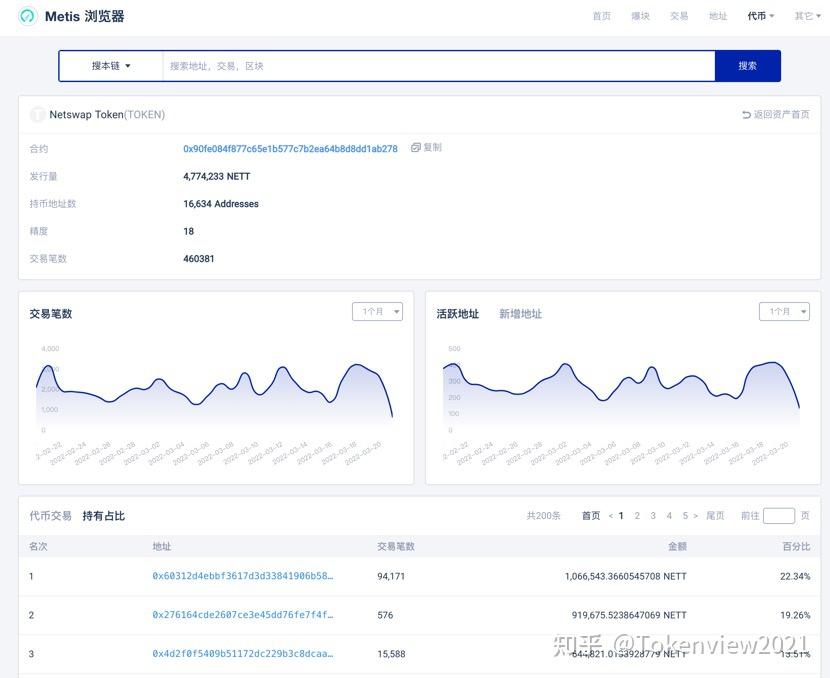Go to pagination 首页 link

591,516
